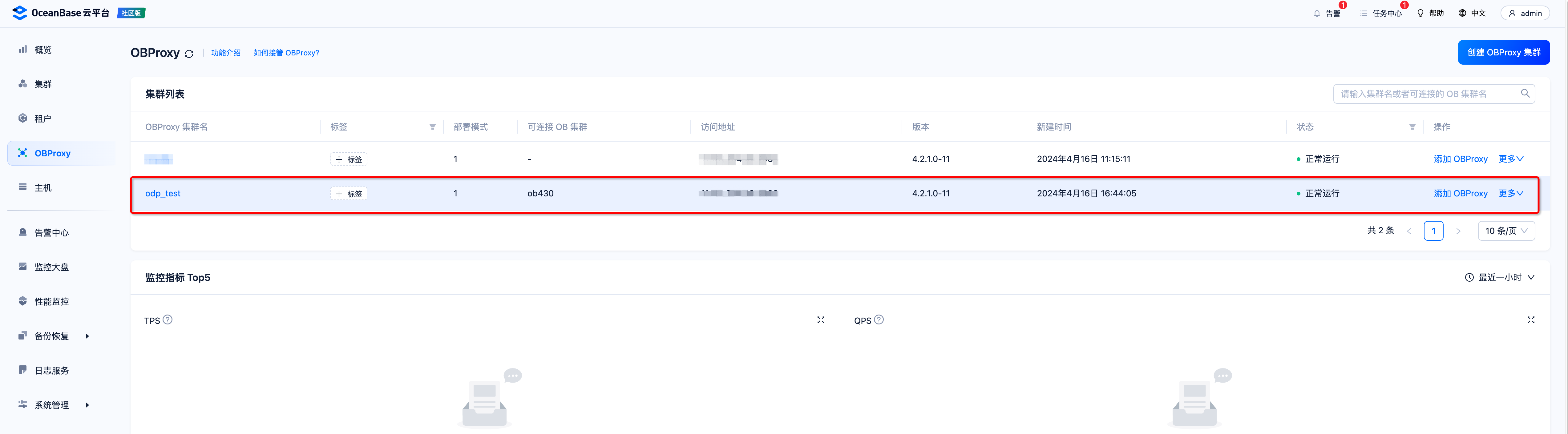Click the search magnifier icon in cluster list
The image size is (1568, 434).
1525,94
